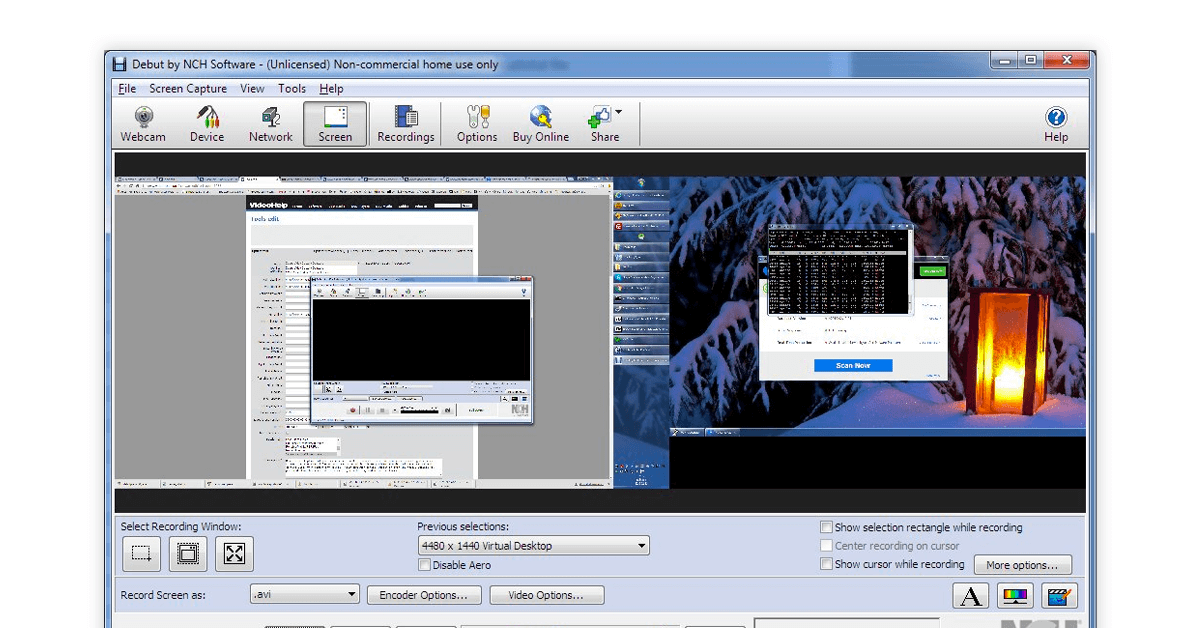The width and height of the screenshot is (1200, 628).
Task: Open the video watermark effects tool
Action: pos(1060,597)
